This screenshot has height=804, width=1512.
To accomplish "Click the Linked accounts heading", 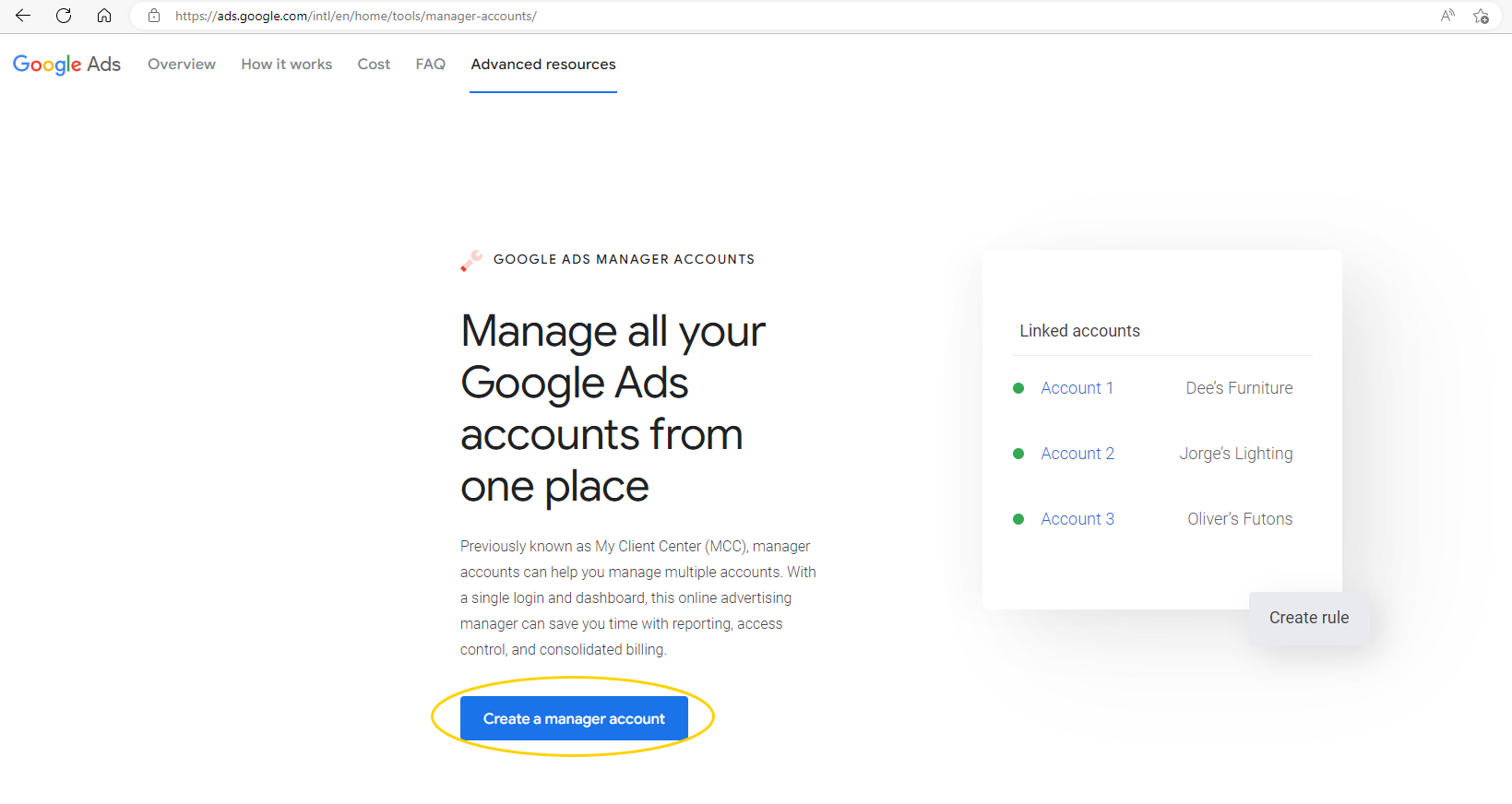I will click(1079, 331).
